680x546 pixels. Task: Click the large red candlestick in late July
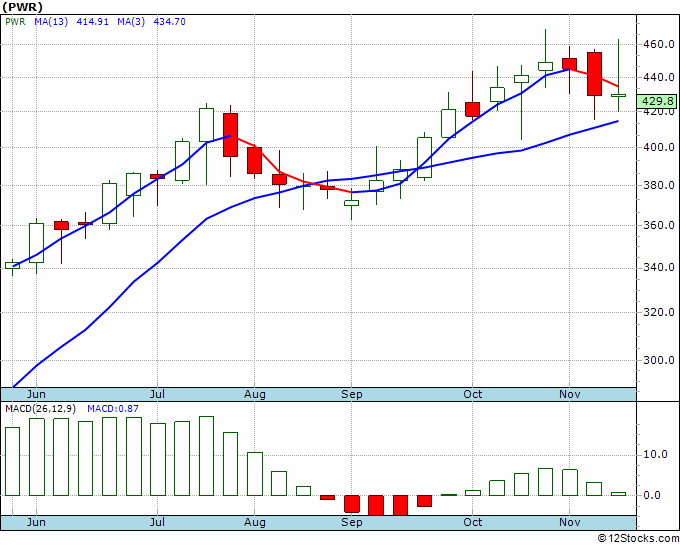pos(230,135)
